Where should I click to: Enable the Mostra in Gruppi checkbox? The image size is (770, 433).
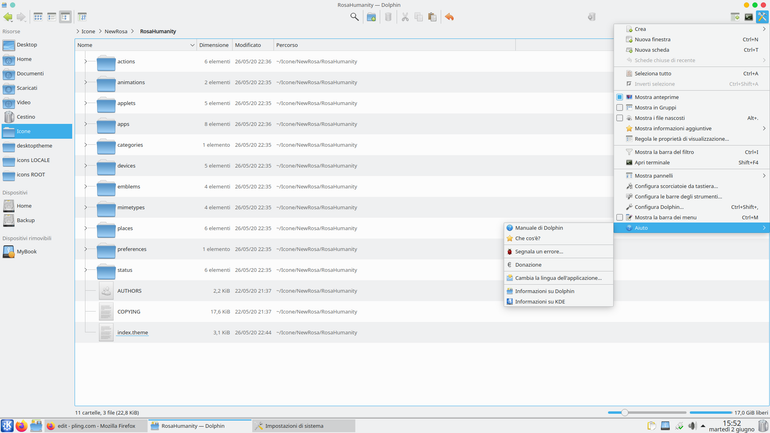coord(620,108)
